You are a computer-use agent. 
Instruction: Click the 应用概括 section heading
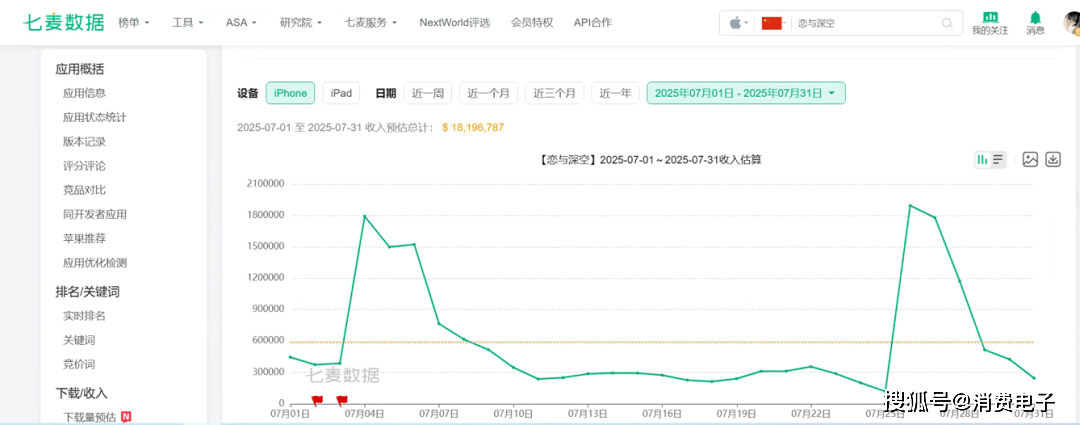80,69
